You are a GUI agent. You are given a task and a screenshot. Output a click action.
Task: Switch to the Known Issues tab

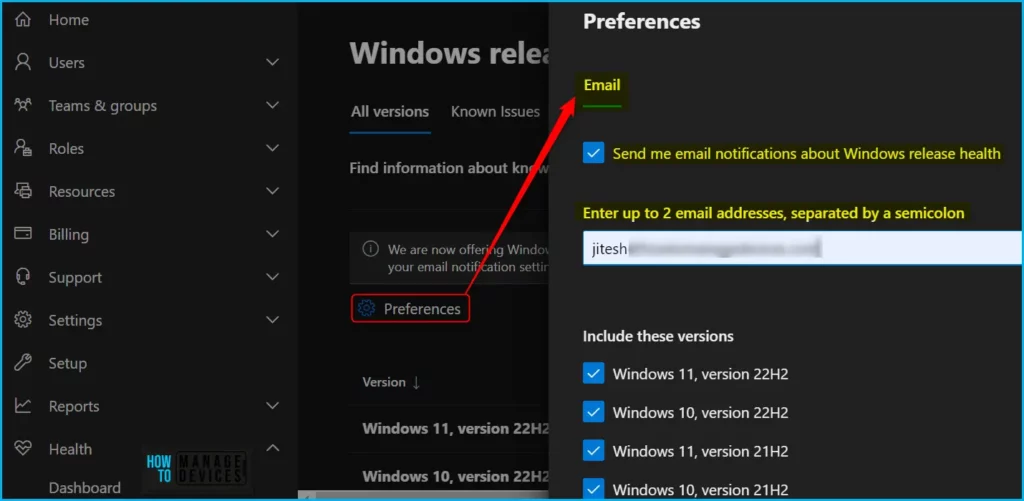[495, 112]
